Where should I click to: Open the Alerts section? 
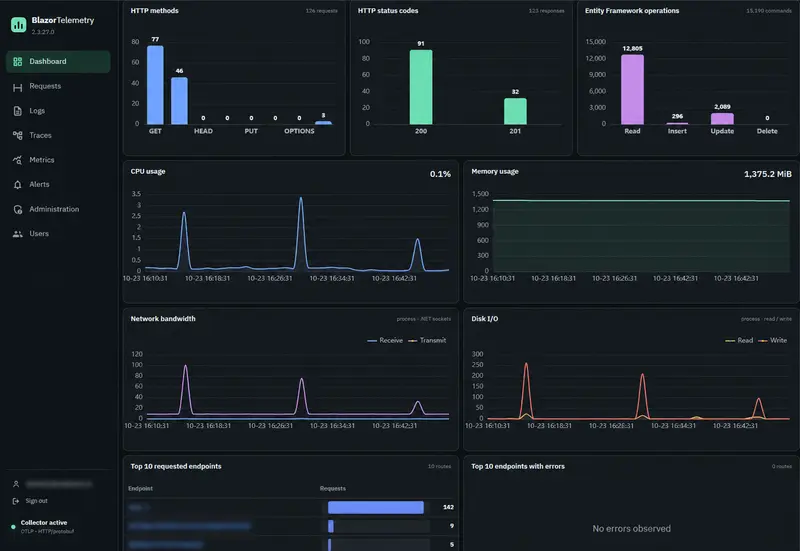58,184
